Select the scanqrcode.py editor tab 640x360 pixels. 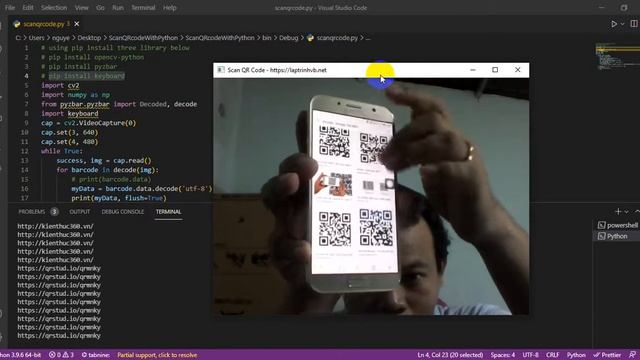pos(44,24)
